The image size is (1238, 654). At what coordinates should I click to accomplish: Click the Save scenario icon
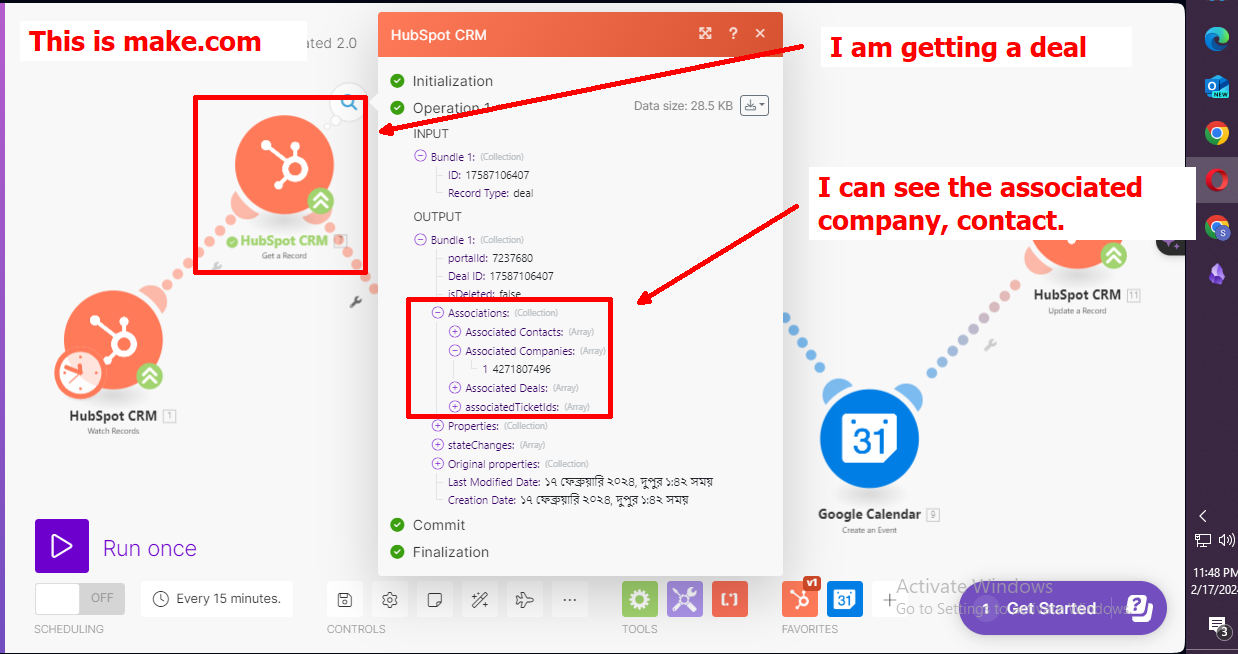344,599
